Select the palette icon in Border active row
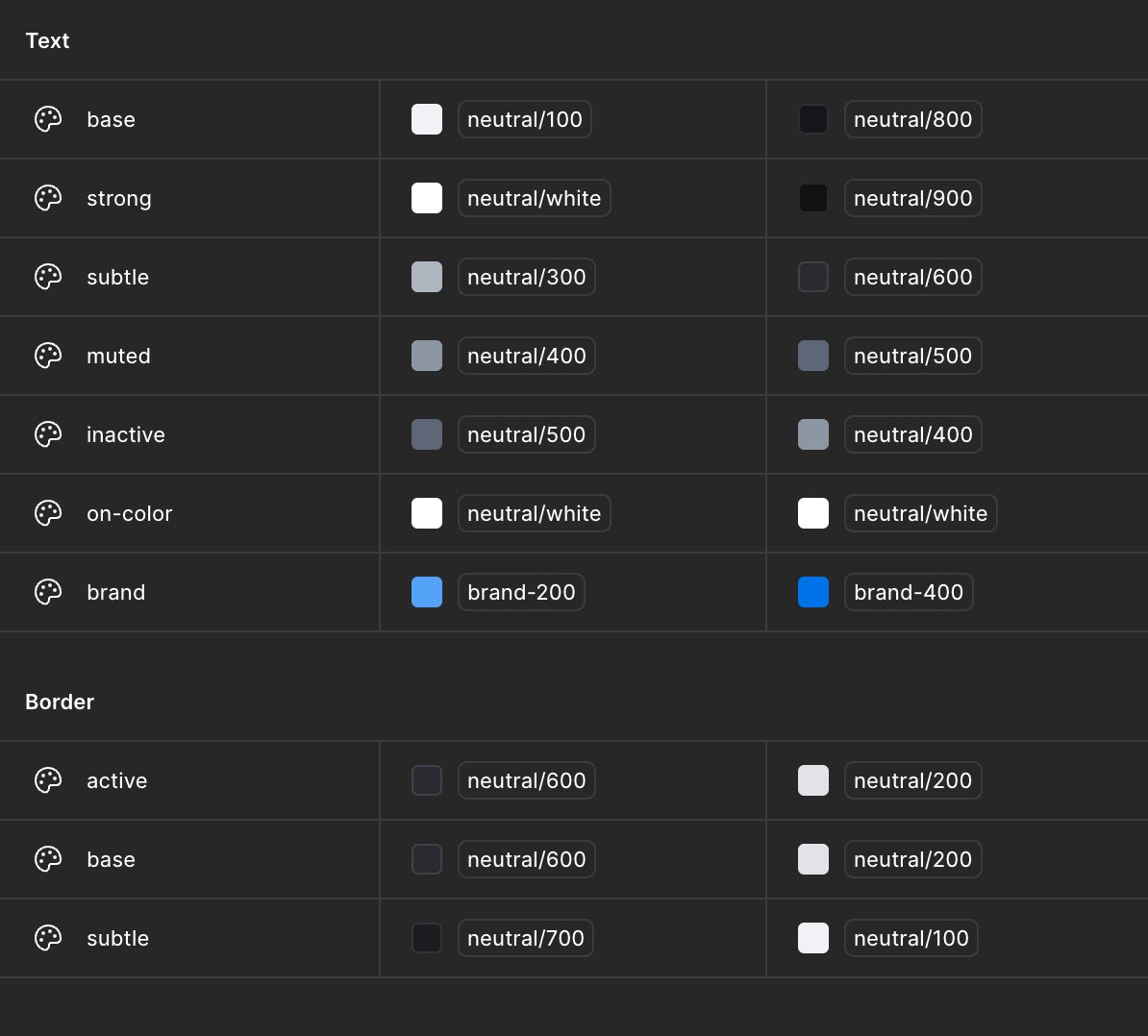This screenshot has height=1036, width=1148. pos(48,780)
